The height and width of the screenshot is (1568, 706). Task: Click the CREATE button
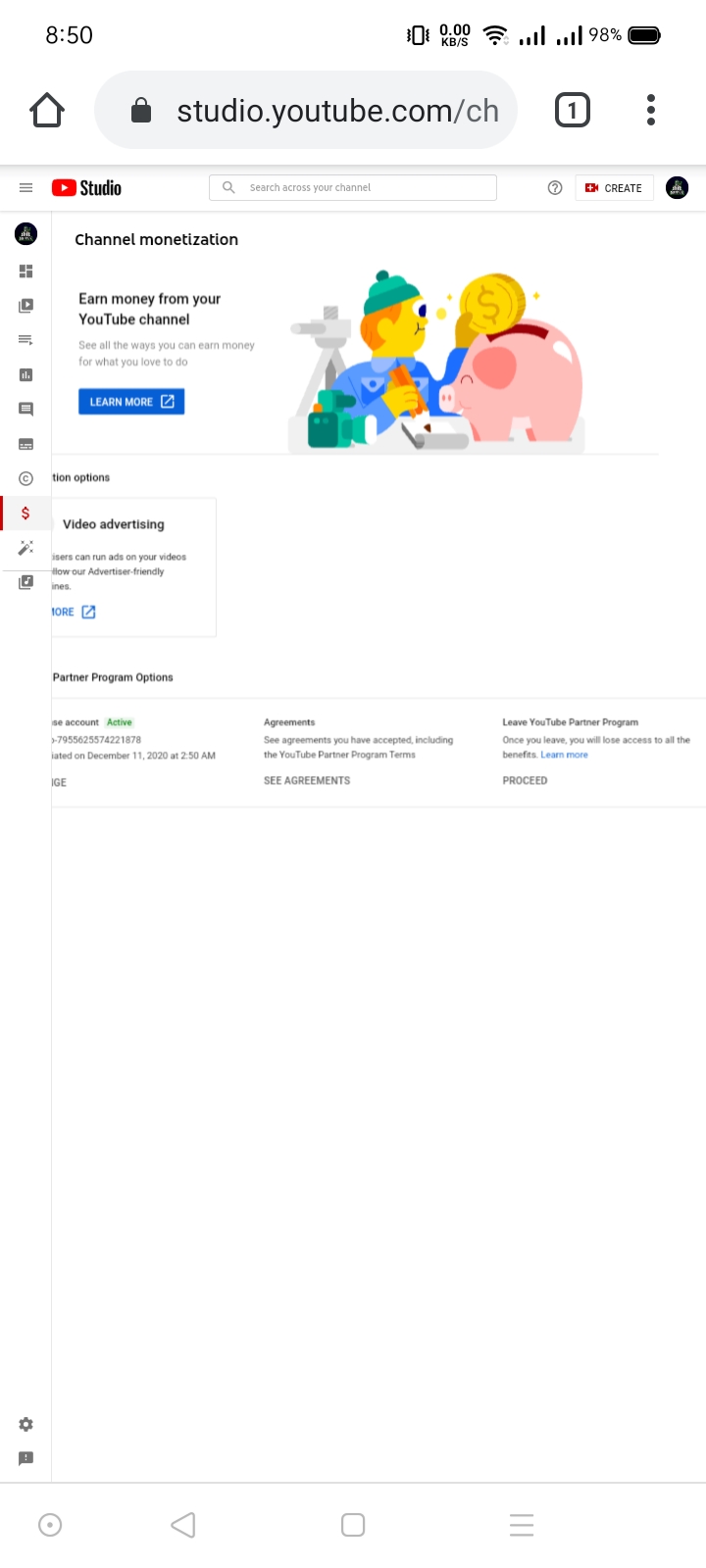(x=614, y=188)
